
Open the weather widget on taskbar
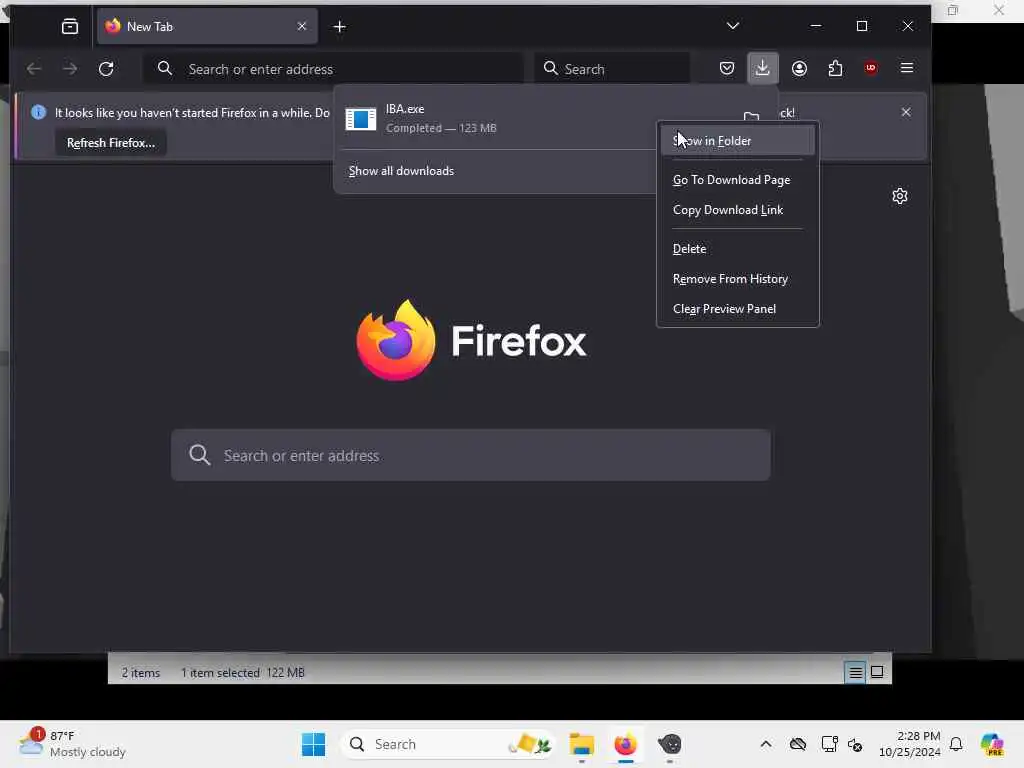pyautogui.click(x=72, y=744)
